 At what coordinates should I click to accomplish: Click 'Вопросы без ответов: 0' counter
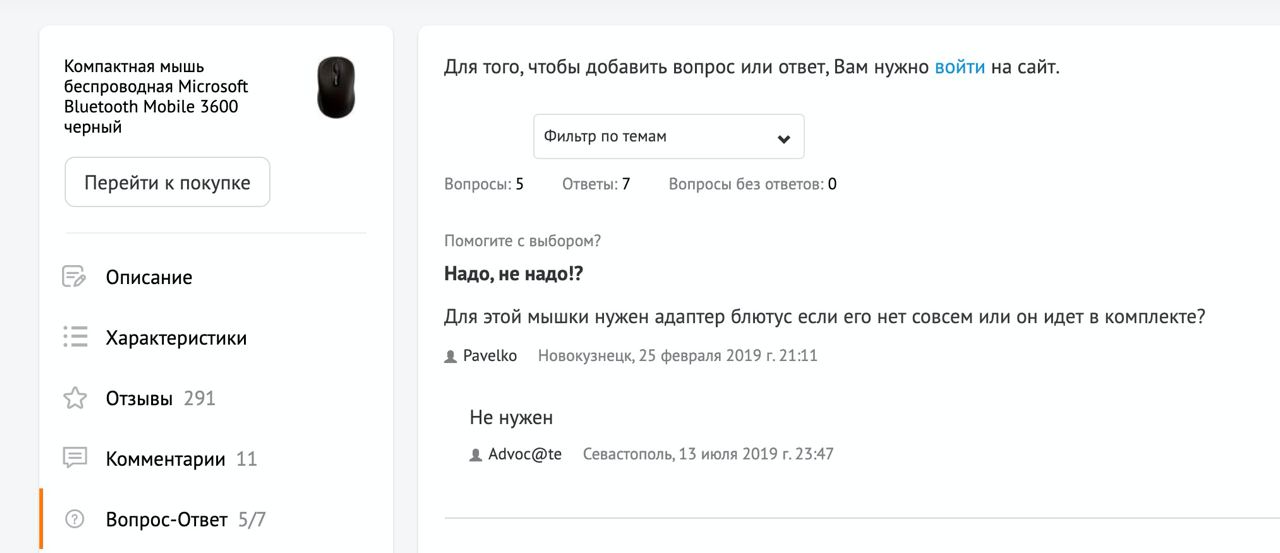point(753,184)
